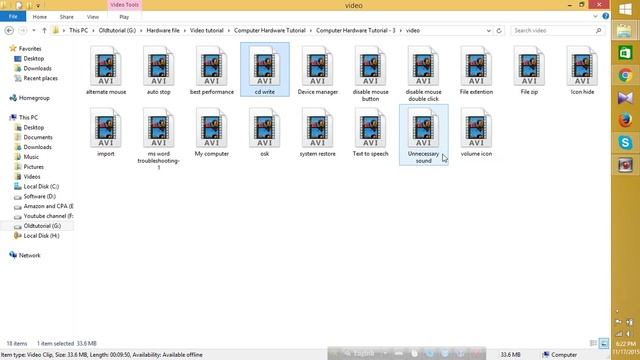Select the disable mouse button video
This screenshot has height=360, width=640.
[371, 73]
